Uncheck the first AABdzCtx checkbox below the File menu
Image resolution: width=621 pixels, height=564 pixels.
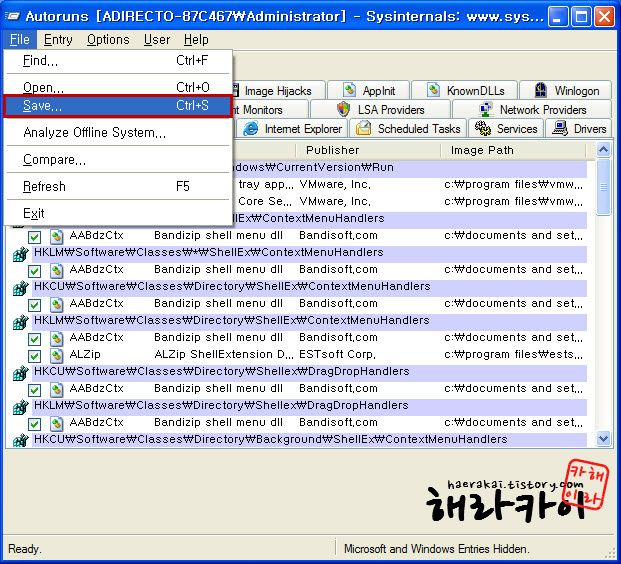tap(34, 237)
